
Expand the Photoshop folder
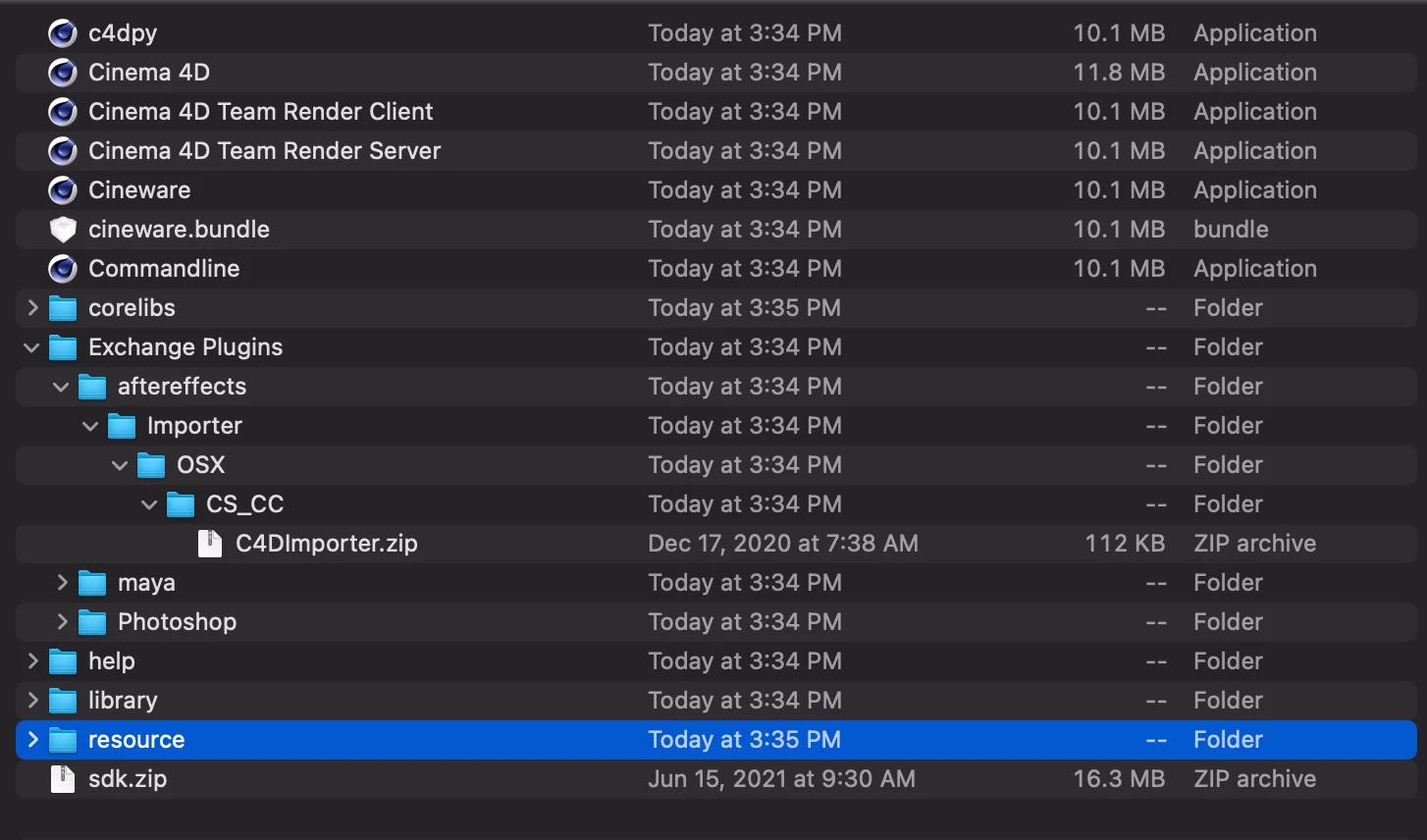62,622
